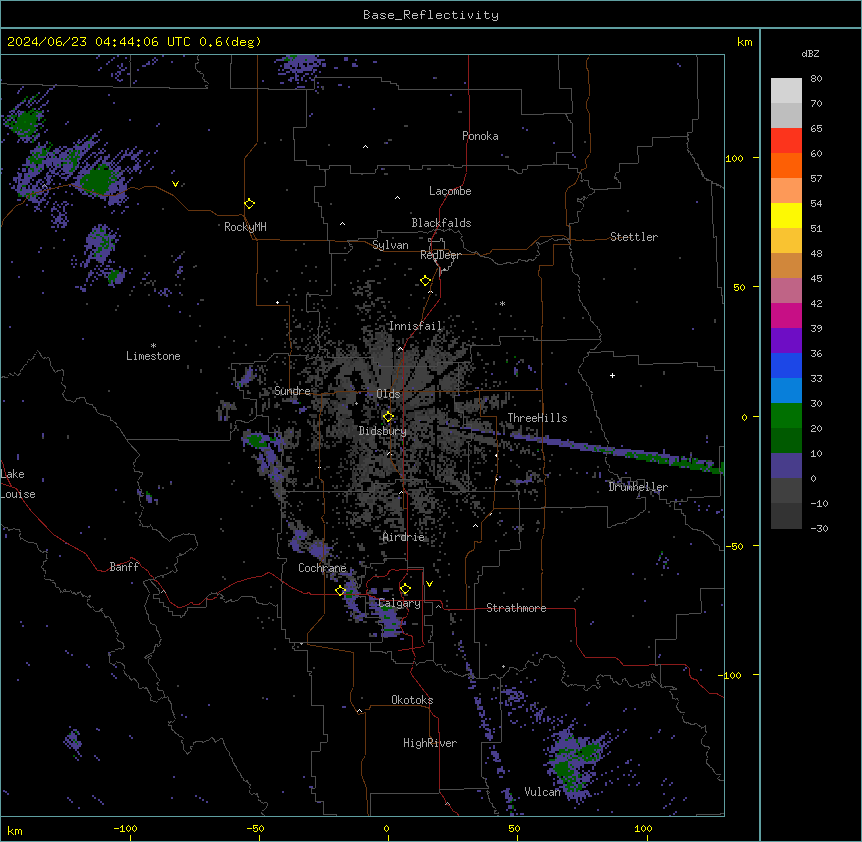
Task: Click the km unit label at bottom left
Action: click(14, 830)
